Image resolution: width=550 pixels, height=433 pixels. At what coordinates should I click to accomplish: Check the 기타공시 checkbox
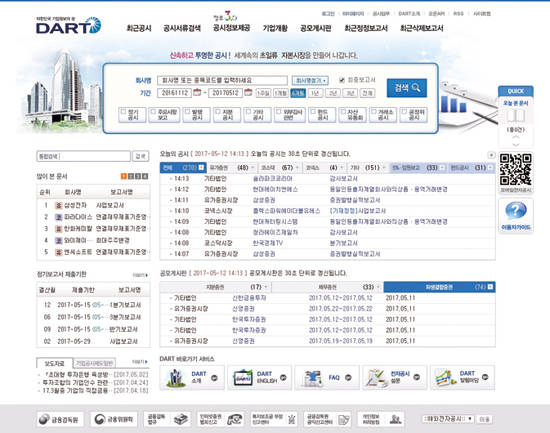pos(248,112)
